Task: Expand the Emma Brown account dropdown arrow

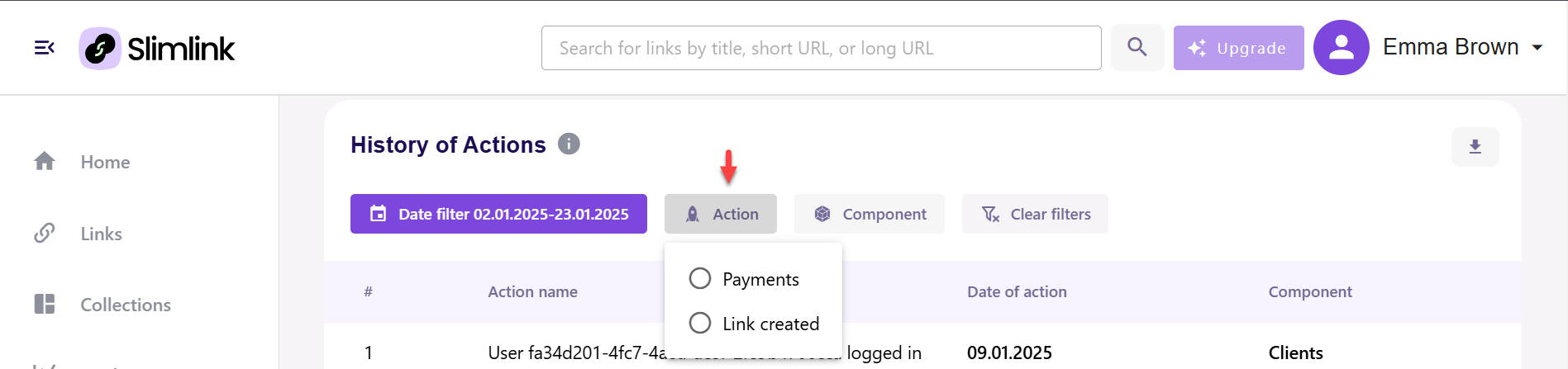Action: [1537, 48]
